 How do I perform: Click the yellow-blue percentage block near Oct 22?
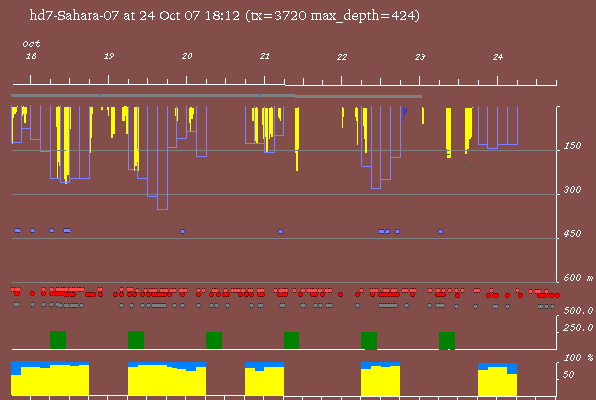380,379
